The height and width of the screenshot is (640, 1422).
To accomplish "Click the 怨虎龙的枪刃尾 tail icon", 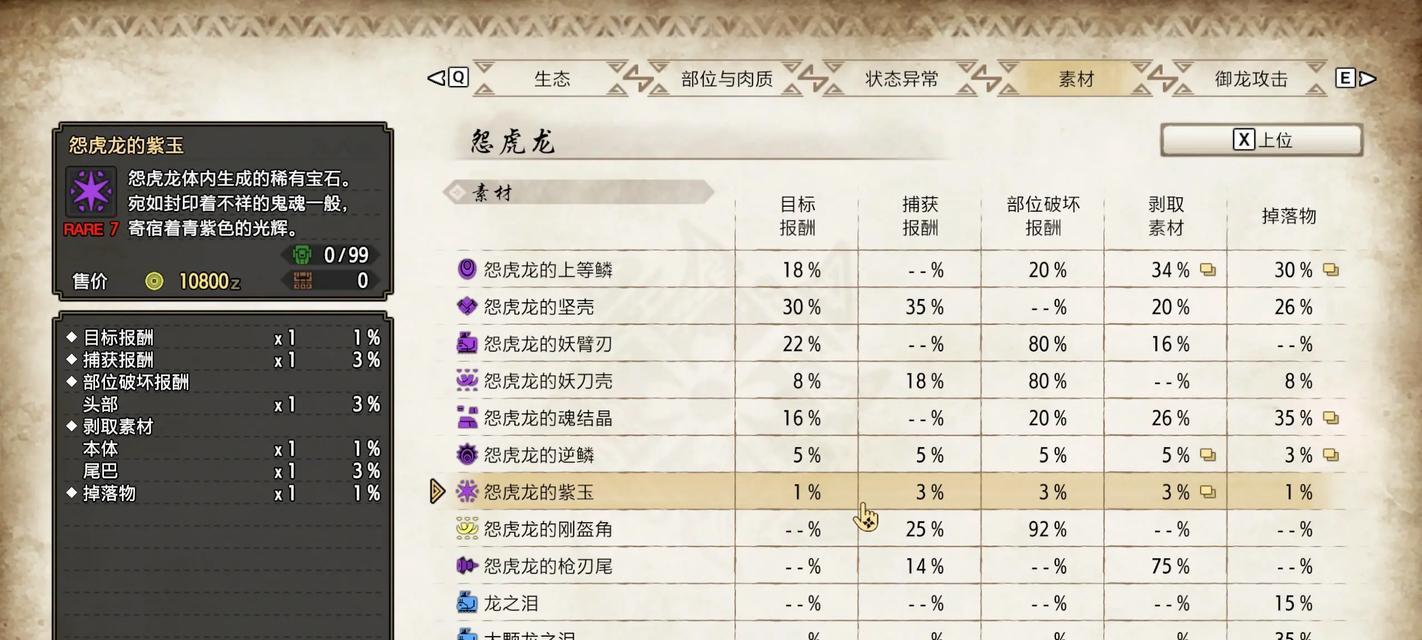I will (467, 565).
